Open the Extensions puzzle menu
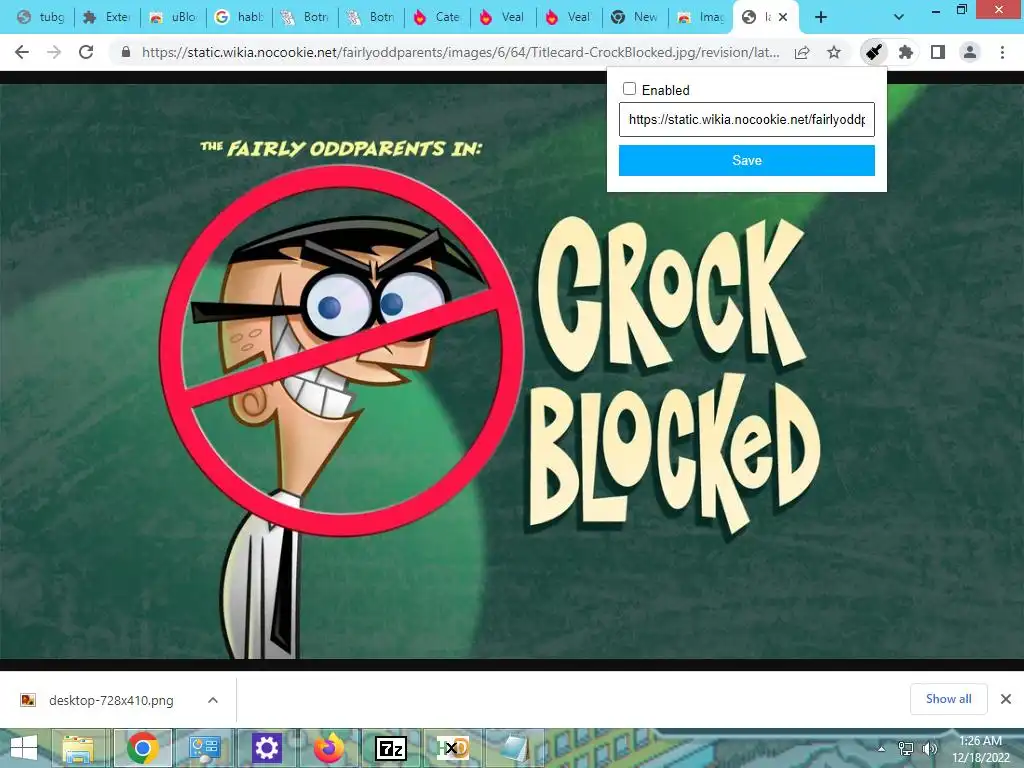Image resolution: width=1024 pixels, height=768 pixels. coord(905,52)
